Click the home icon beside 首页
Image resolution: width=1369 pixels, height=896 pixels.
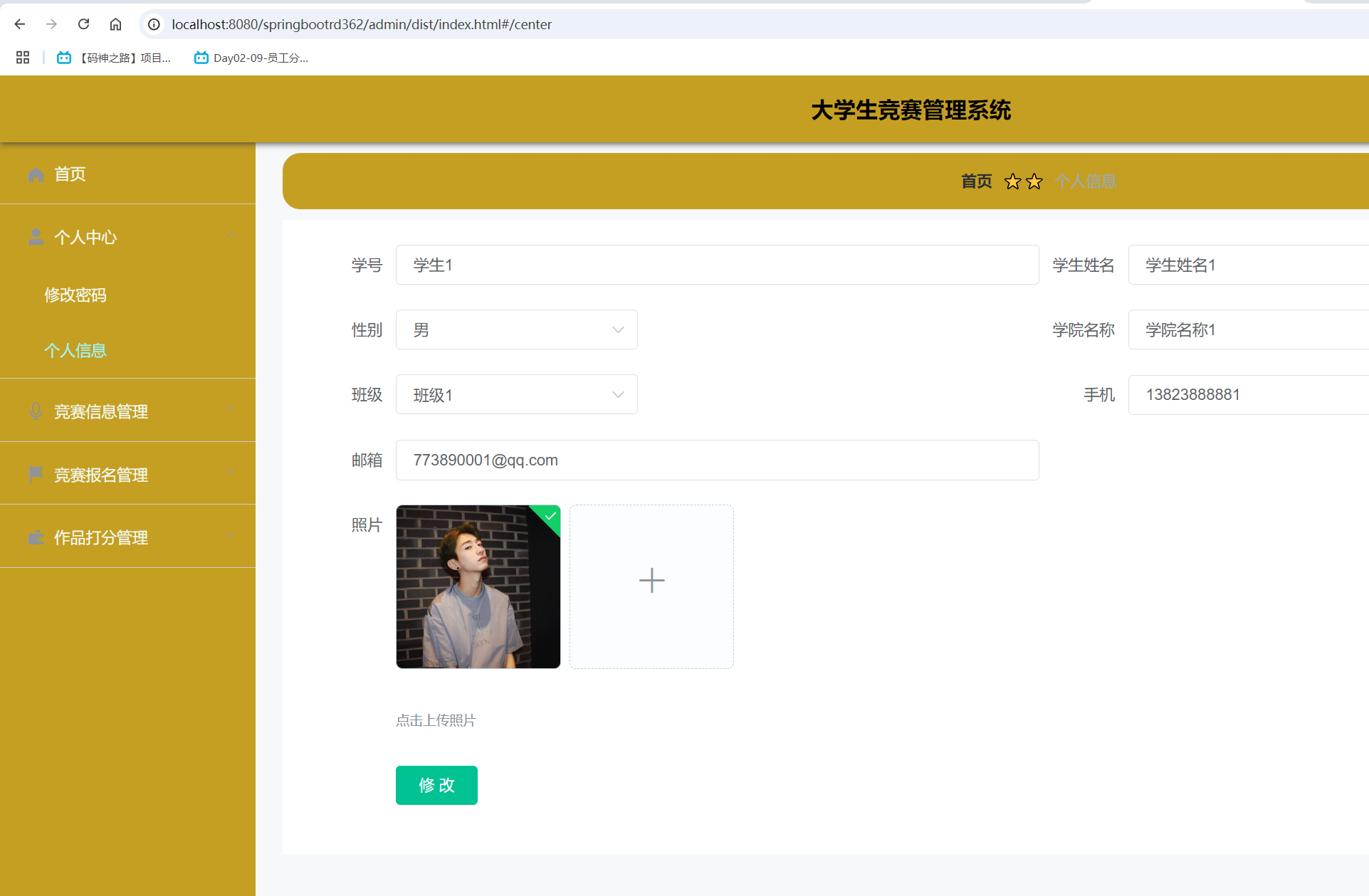pos(36,174)
